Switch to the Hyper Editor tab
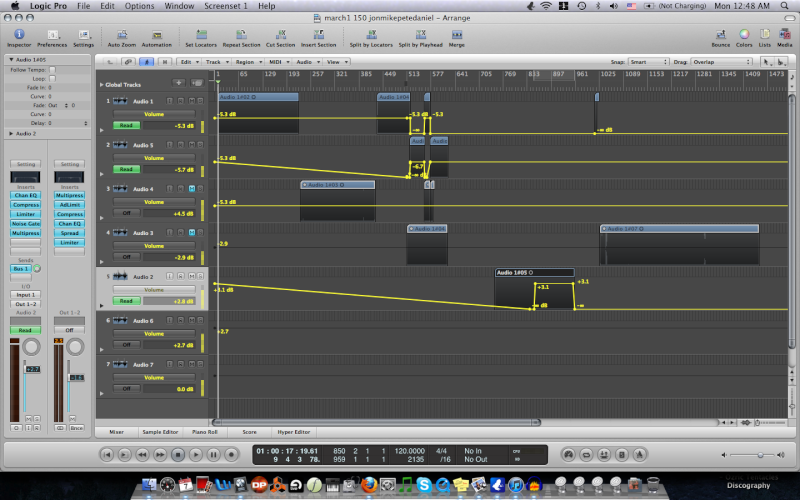Viewport: 800px width, 500px height. click(293, 432)
